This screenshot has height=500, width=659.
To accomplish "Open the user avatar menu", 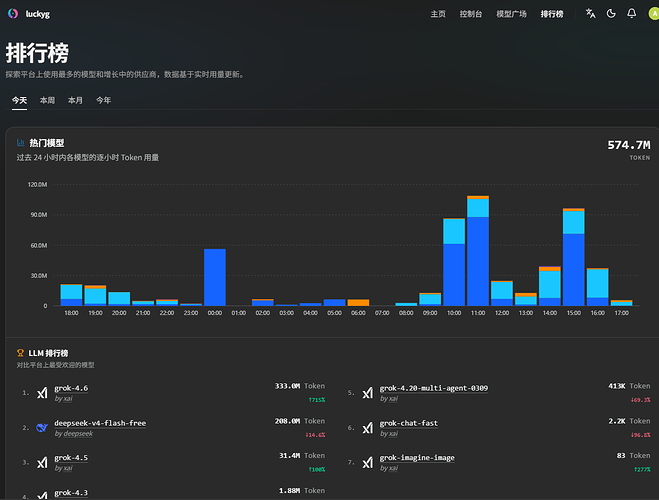I will pos(654,13).
